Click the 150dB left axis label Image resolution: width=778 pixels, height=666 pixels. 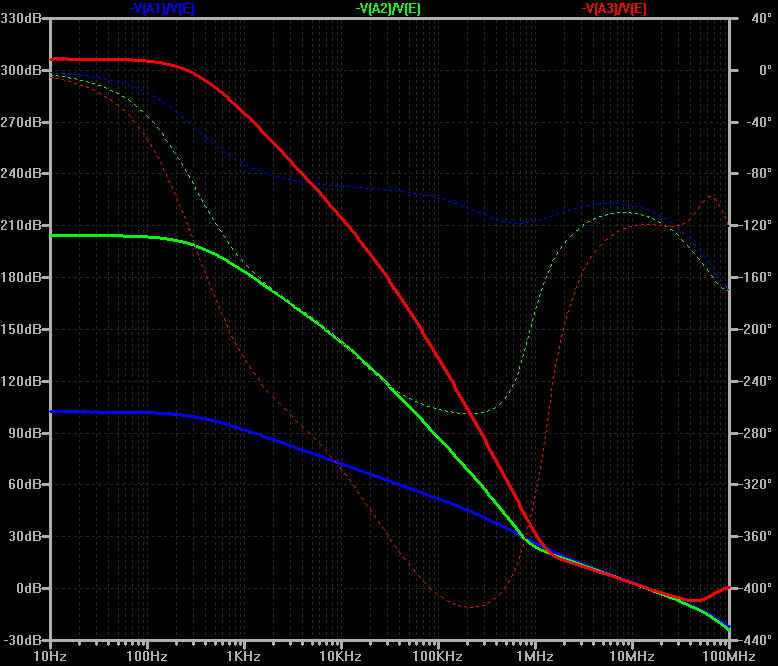tap(21, 329)
